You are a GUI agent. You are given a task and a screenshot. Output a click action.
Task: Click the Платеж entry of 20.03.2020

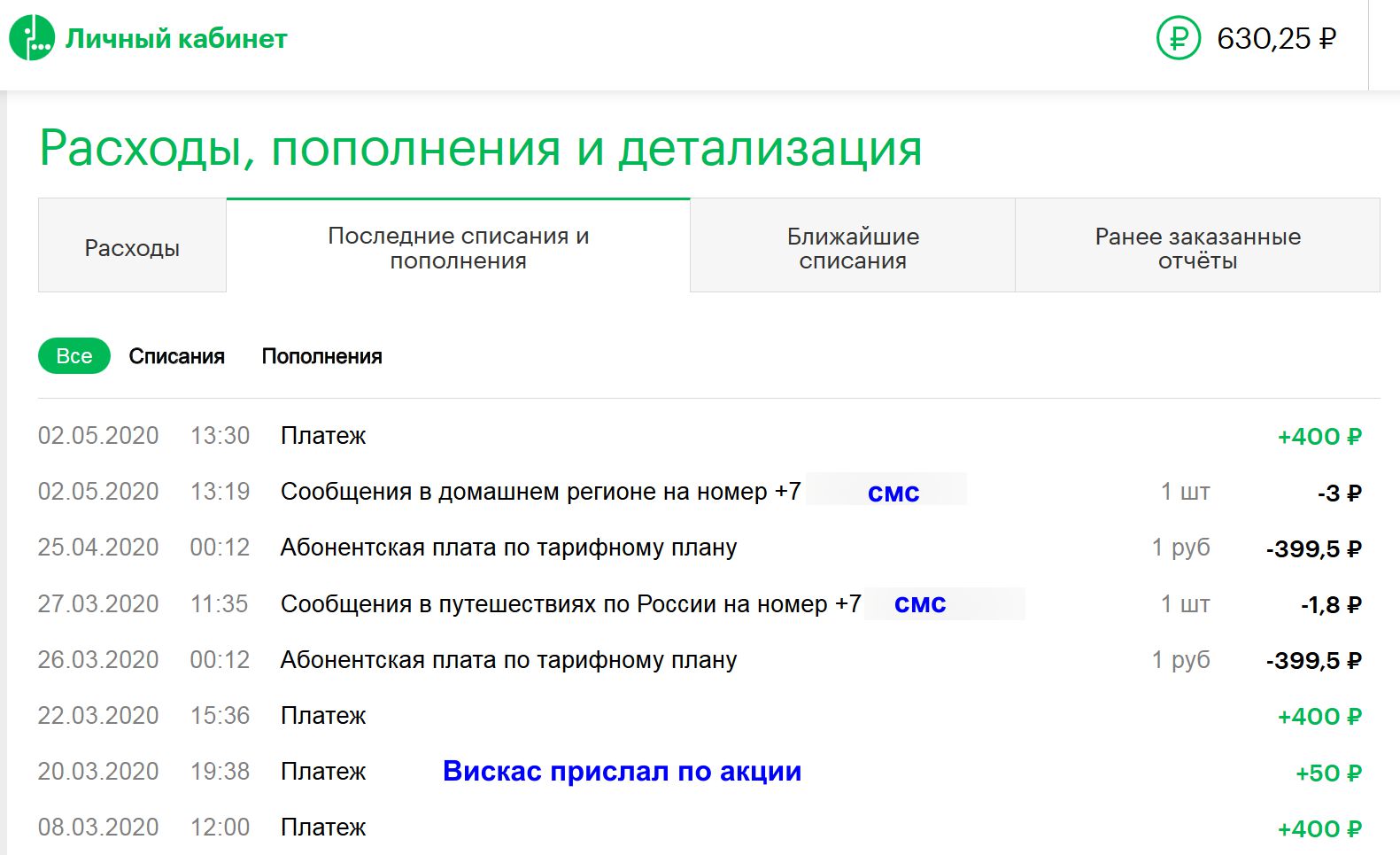pyautogui.click(x=323, y=772)
